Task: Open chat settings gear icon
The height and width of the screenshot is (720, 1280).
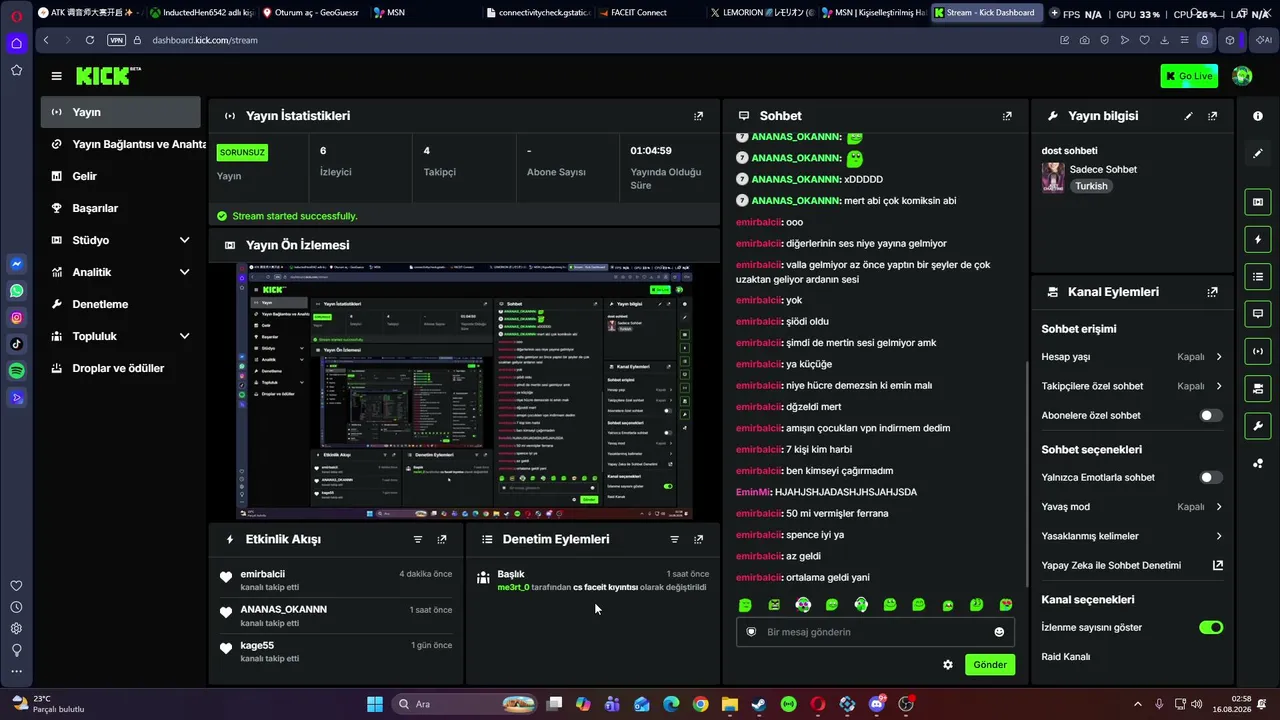Action: [x=948, y=665]
